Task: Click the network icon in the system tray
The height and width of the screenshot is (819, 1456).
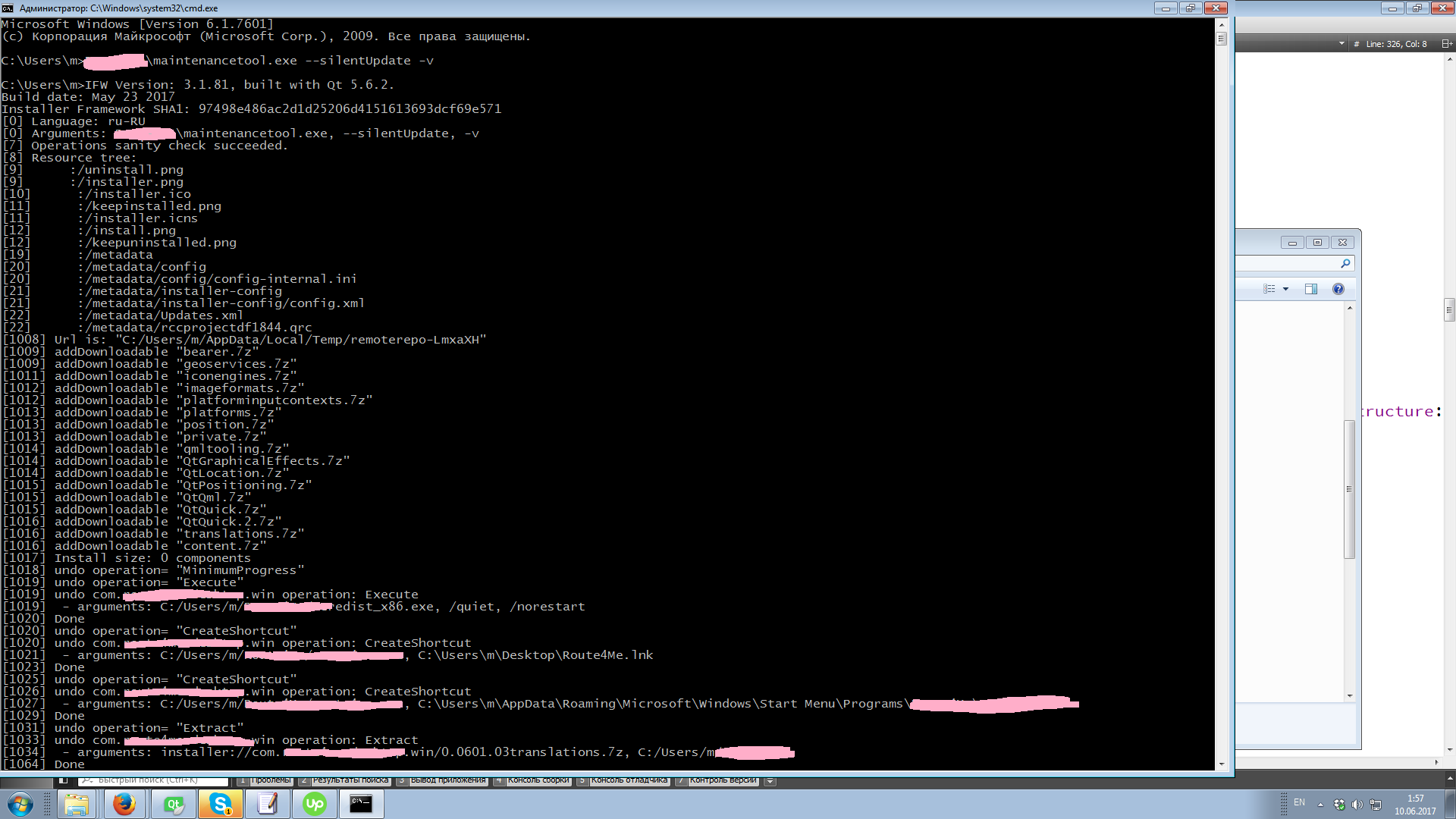Action: pyautogui.click(x=1376, y=805)
